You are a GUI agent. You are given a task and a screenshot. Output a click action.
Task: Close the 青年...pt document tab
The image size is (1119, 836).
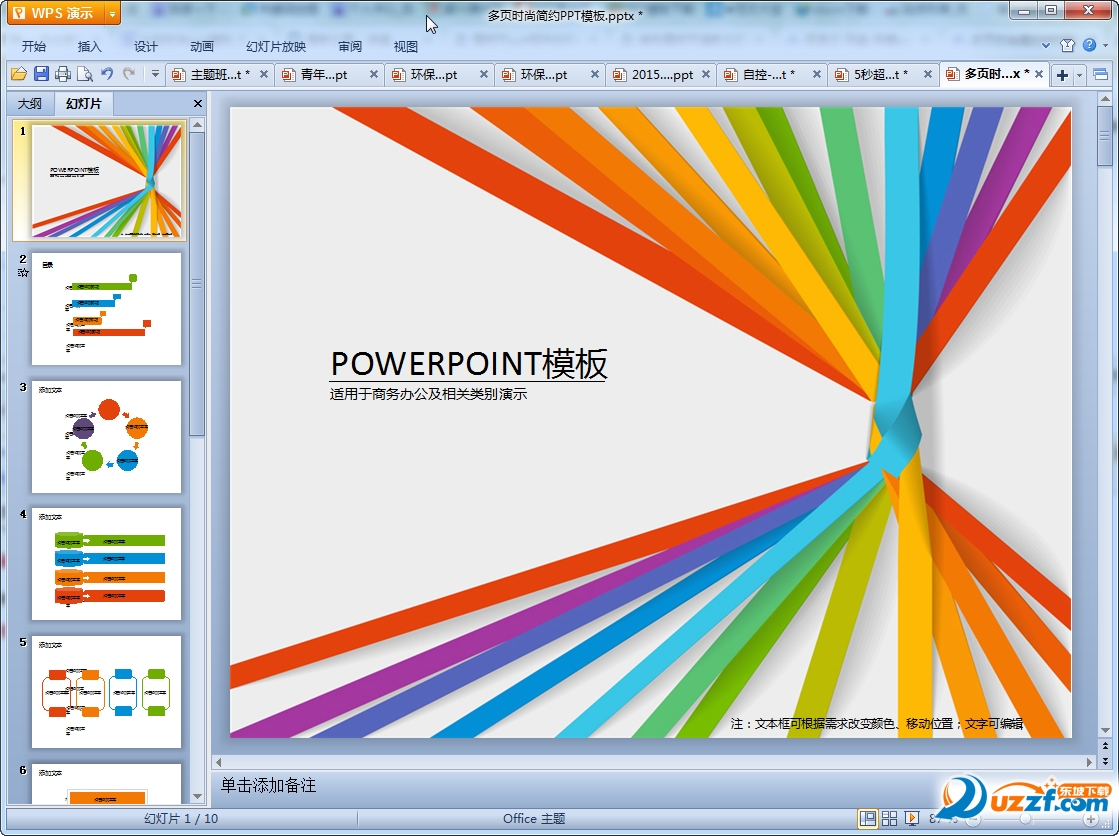[374, 74]
